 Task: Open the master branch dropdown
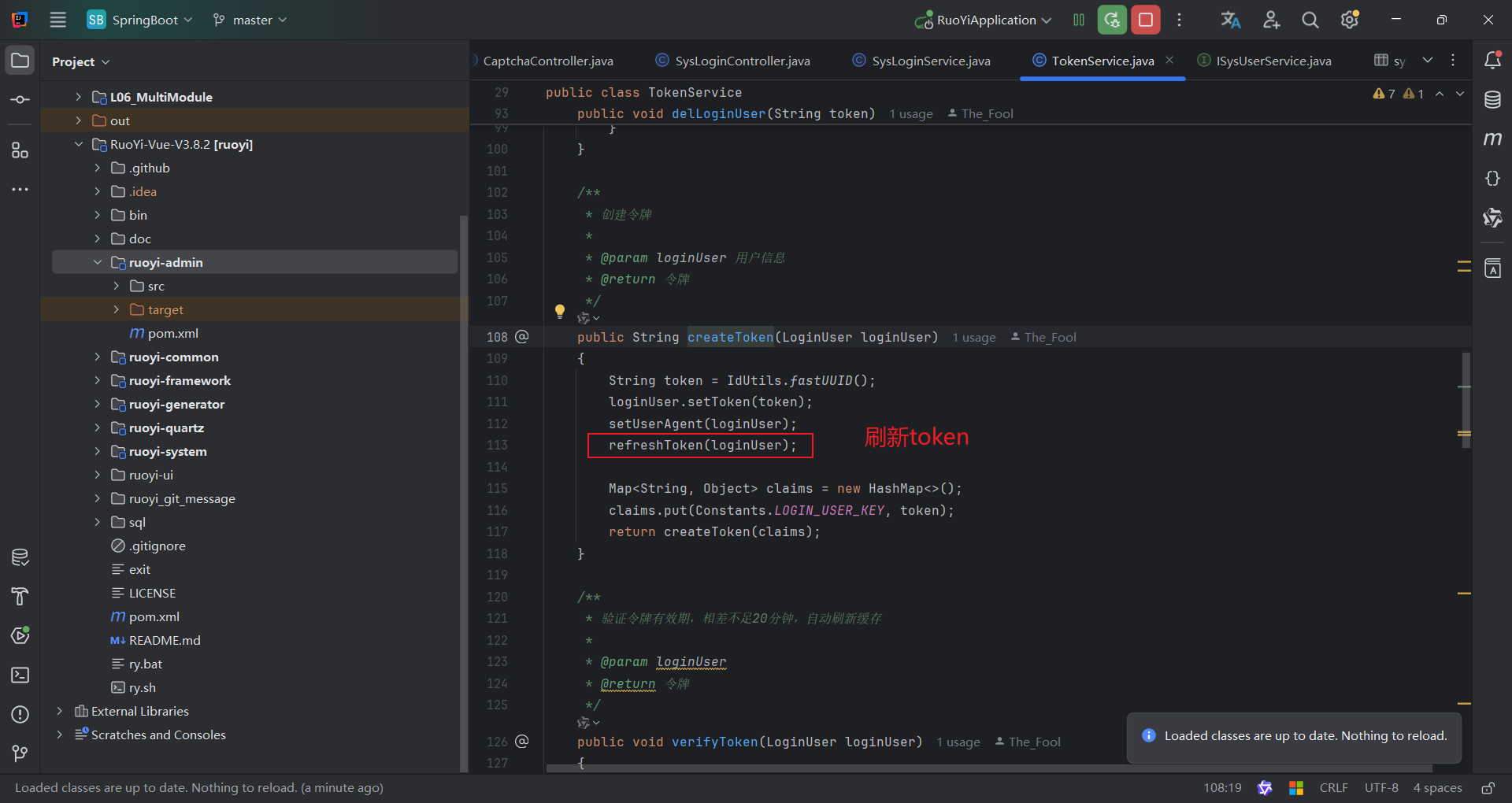pyautogui.click(x=250, y=20)
